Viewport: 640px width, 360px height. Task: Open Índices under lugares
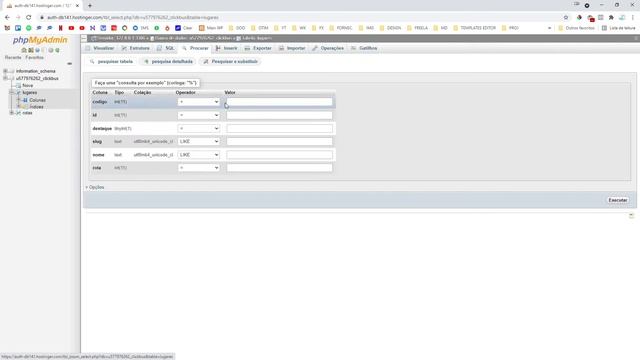[x=36, y=107]
